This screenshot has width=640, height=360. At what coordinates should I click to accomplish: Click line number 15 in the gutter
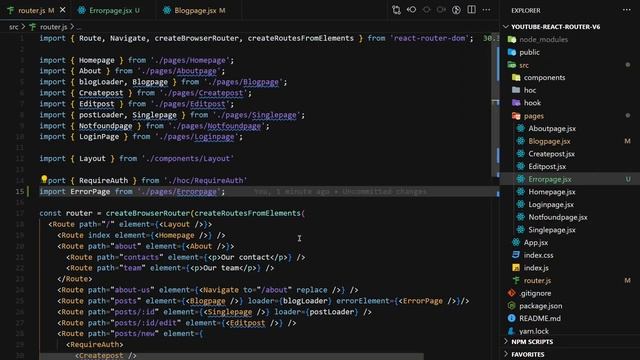click(19, 191)
